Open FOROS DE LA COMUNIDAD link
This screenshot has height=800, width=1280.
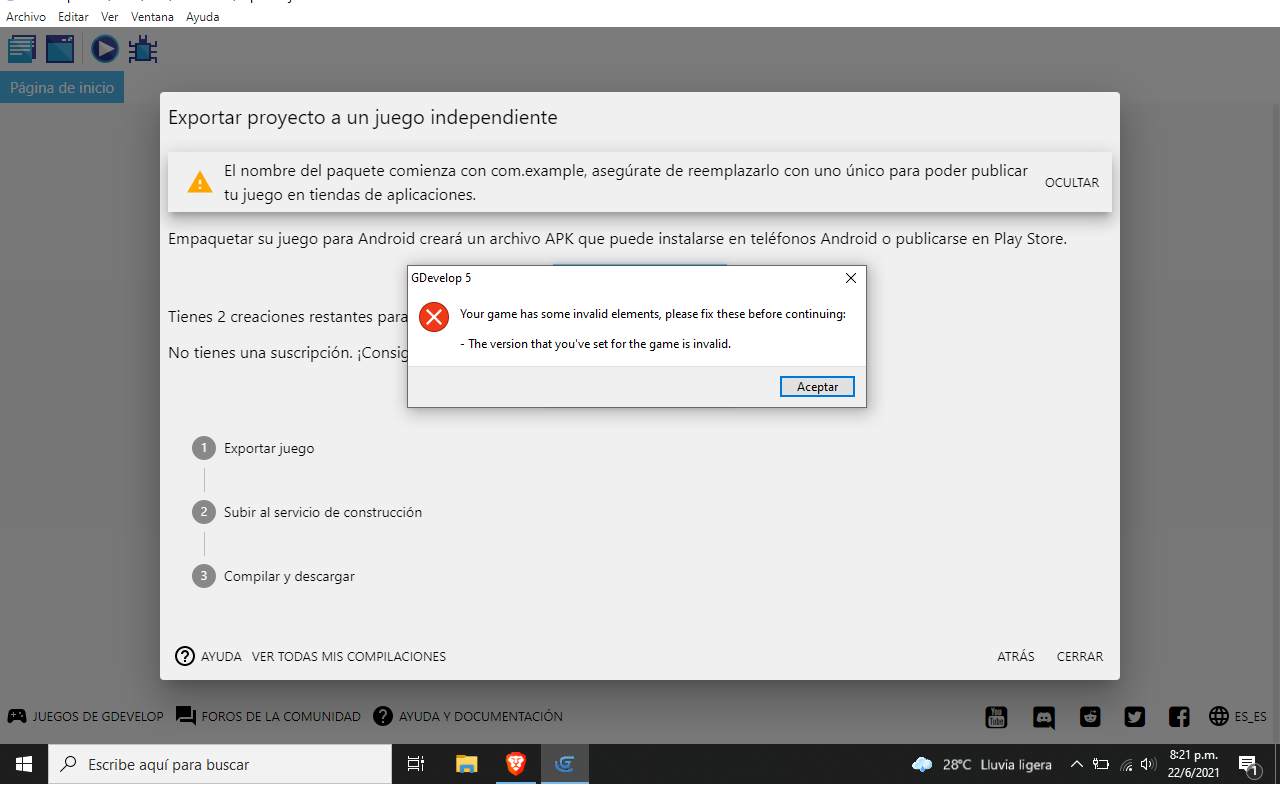point(268,716)
